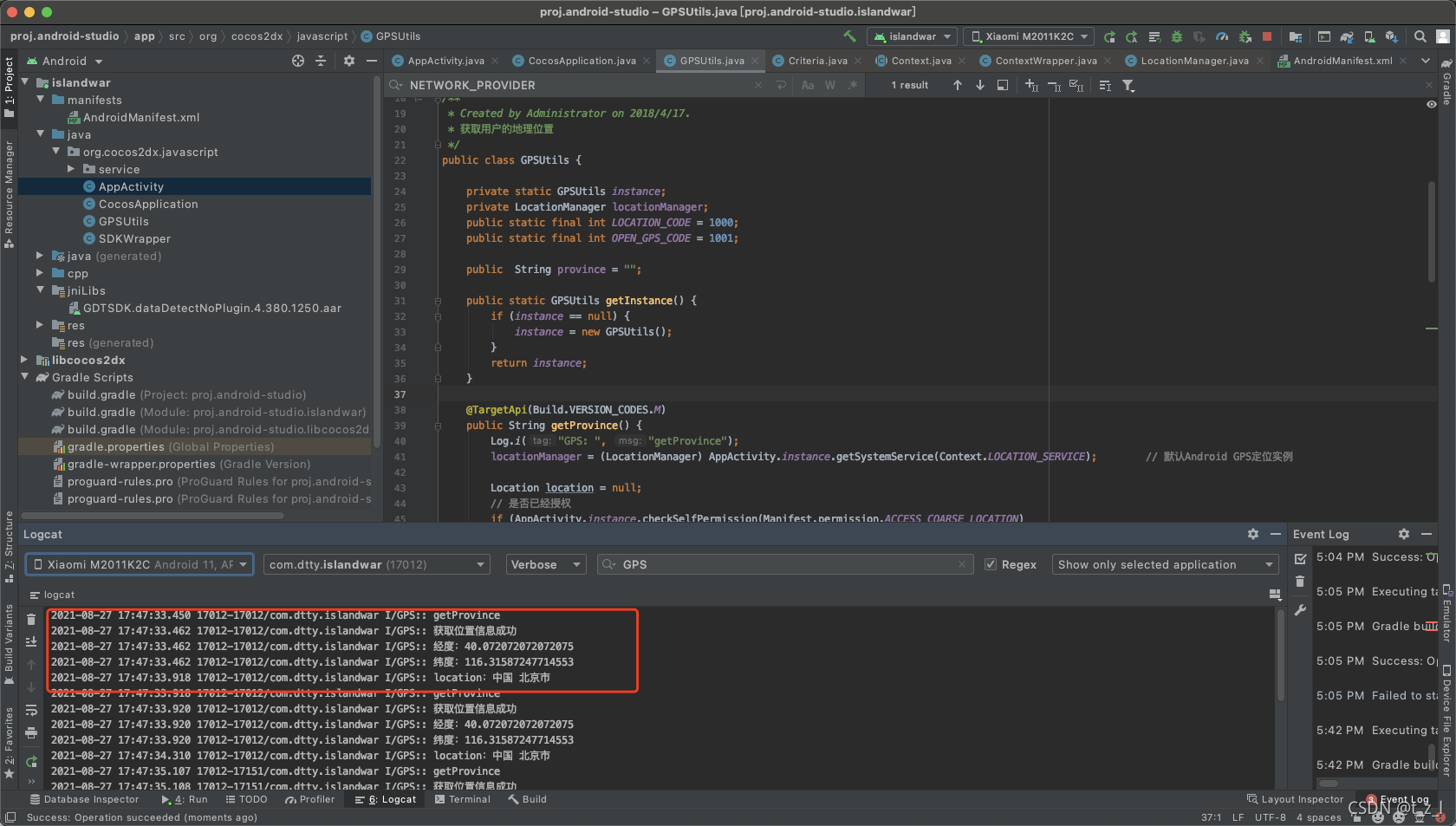
Task: Hide the Project panel with minus icon
Action: 372,61
